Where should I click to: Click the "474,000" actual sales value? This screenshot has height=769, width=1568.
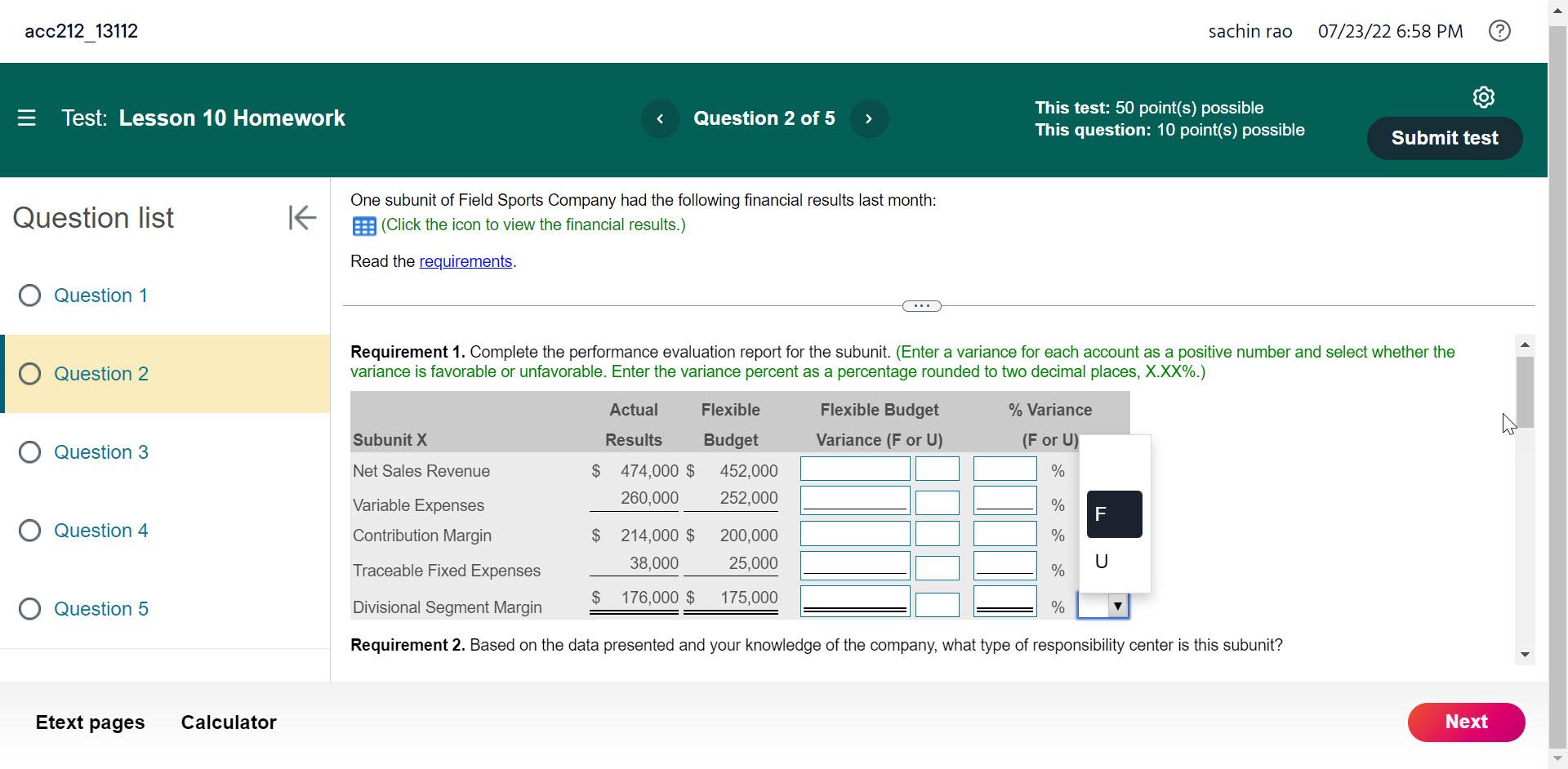pos(649,471)
